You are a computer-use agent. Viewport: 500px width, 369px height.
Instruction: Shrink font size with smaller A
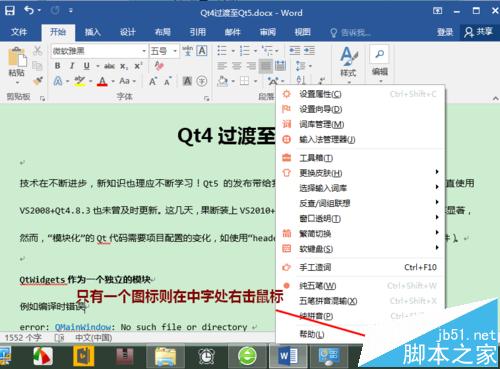tap(167, 81)
